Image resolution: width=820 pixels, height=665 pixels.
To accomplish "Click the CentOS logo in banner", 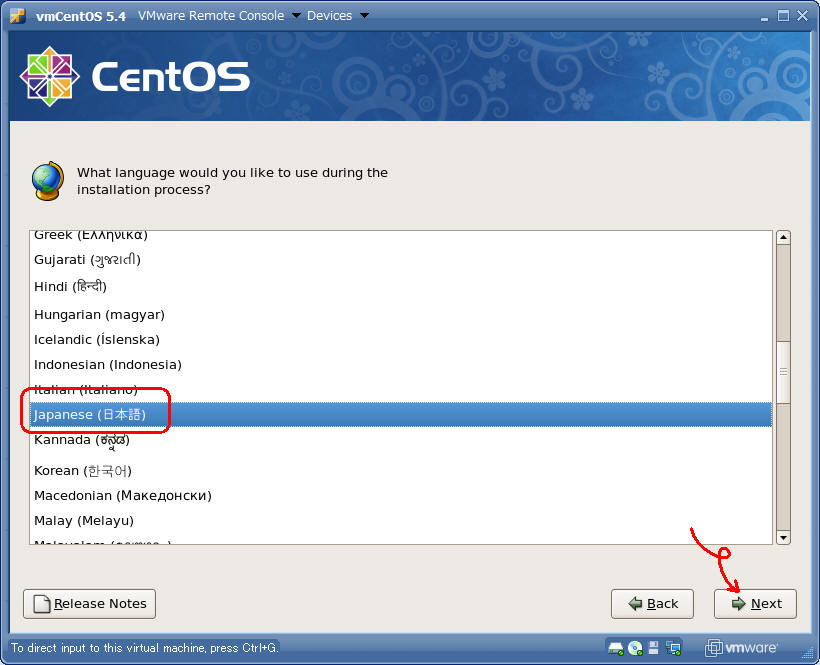I will pyautogui.click(x=134, y=77).
